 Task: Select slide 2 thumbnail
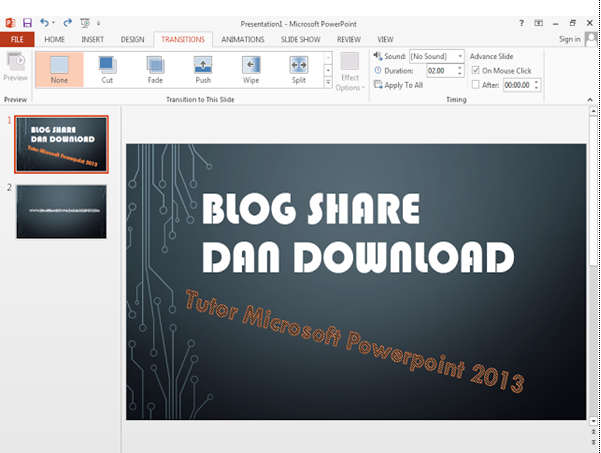point(61,212)
